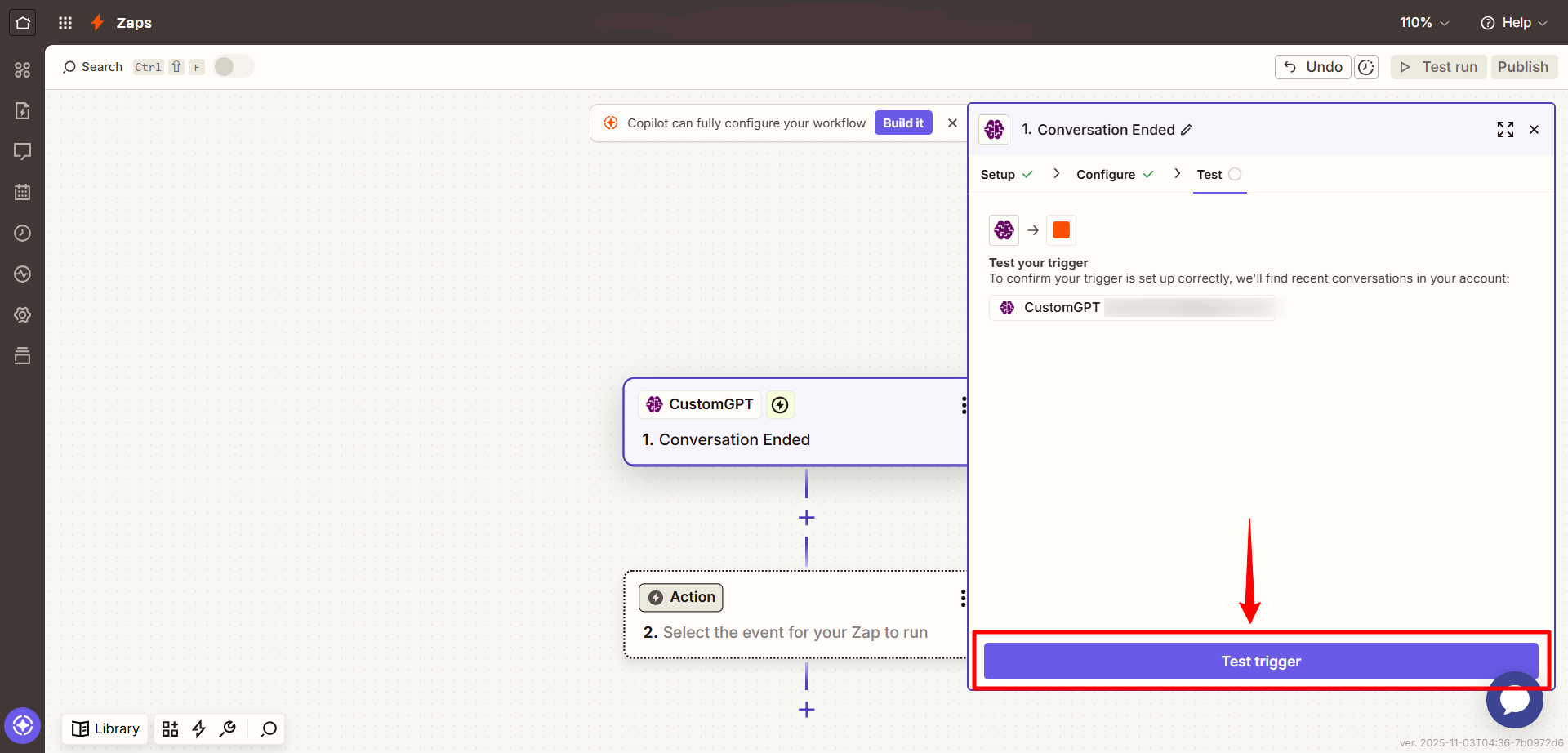Rename step with pencil edit icon
1568x753 pixels.
[1187, 130]
